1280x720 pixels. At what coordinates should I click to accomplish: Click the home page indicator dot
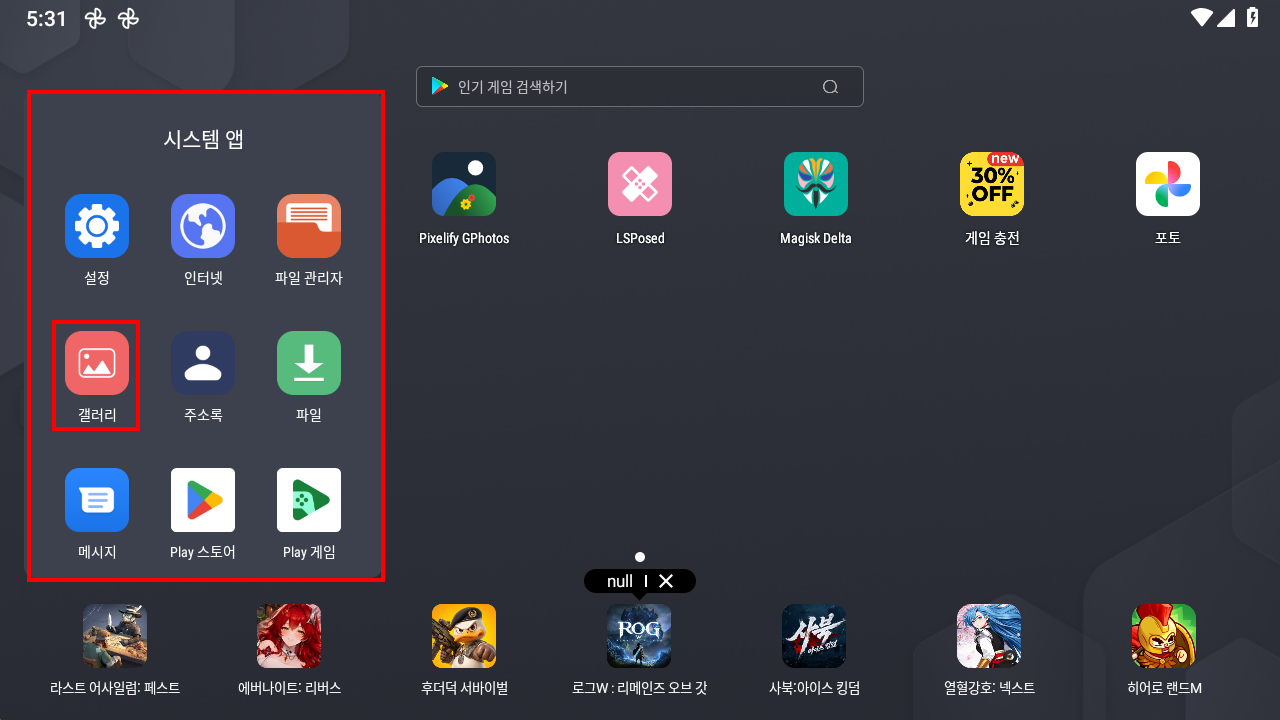[640, 557]
